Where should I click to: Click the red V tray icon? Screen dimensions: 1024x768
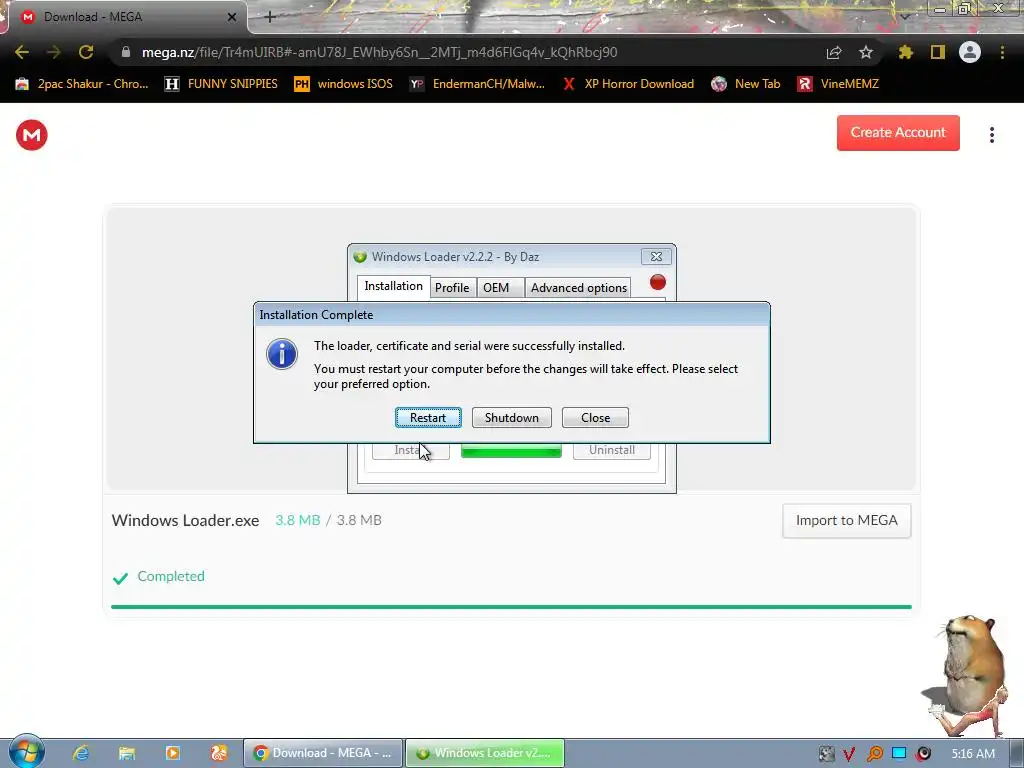tap(850, 754)
